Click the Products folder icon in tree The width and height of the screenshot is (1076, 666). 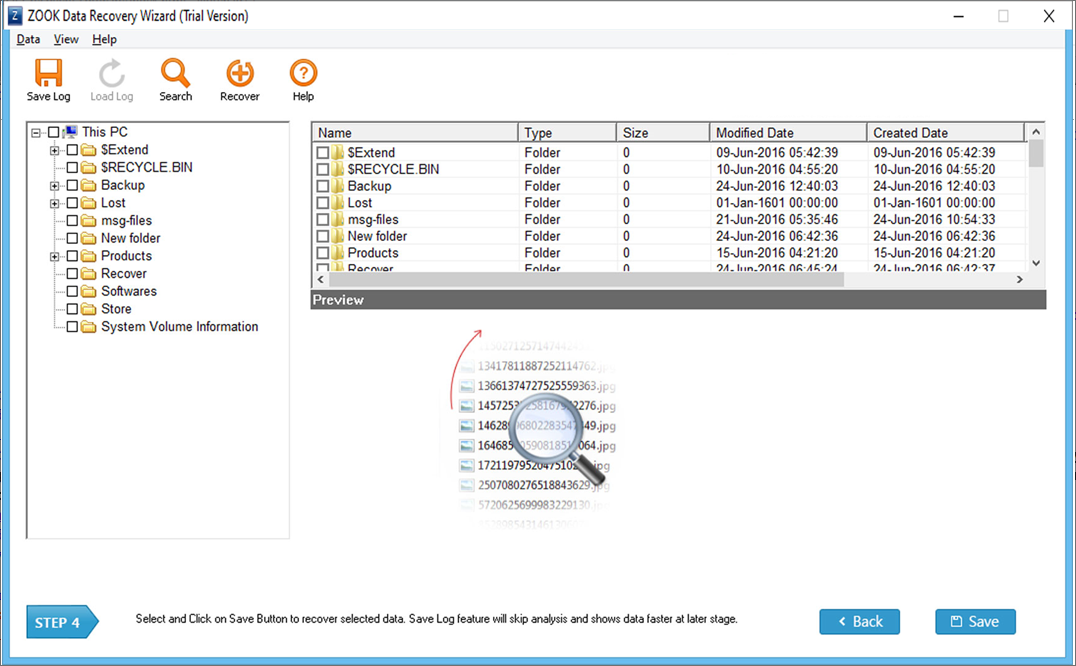[x=89, y=256]
